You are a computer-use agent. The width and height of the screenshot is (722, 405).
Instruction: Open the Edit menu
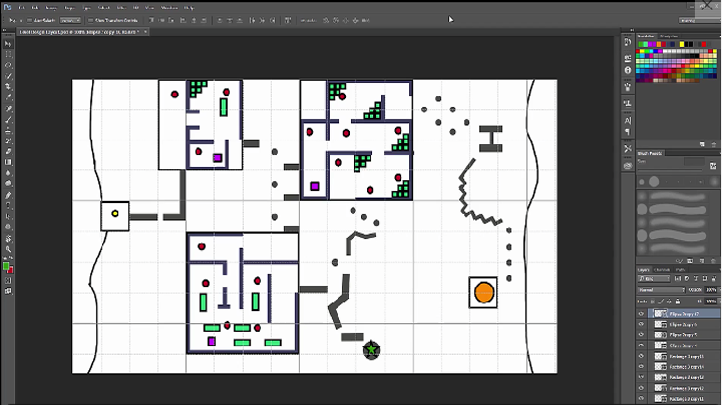pos(35,8)
